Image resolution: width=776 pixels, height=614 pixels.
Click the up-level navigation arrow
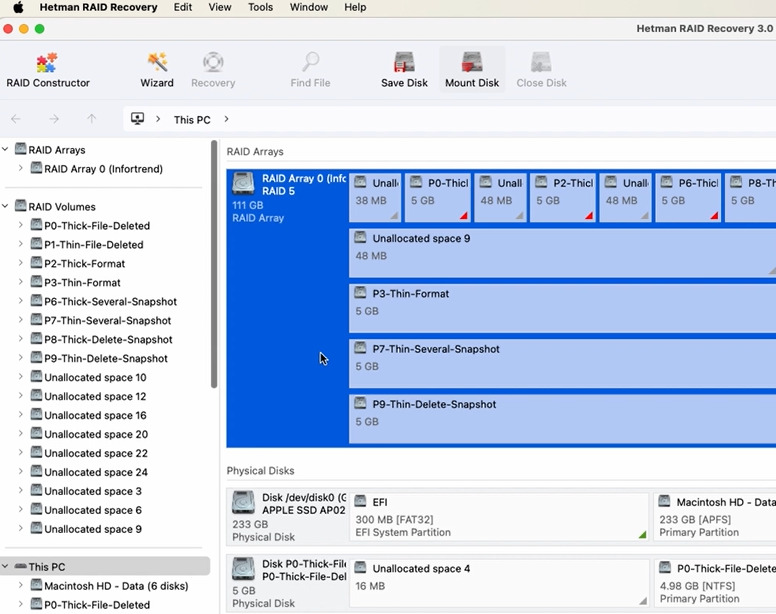point(92,119)
